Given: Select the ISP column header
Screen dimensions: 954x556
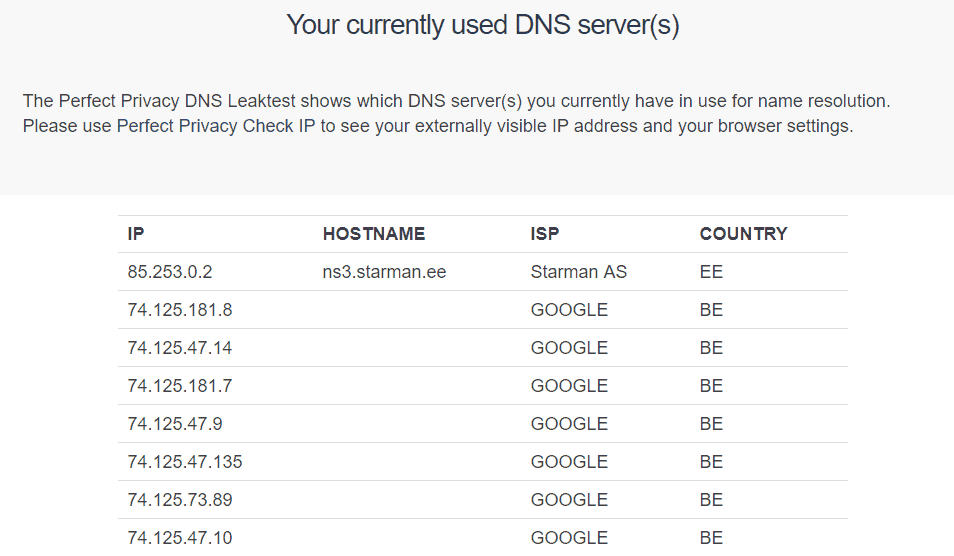Looking at the screenshot, I should pos(545,234).
